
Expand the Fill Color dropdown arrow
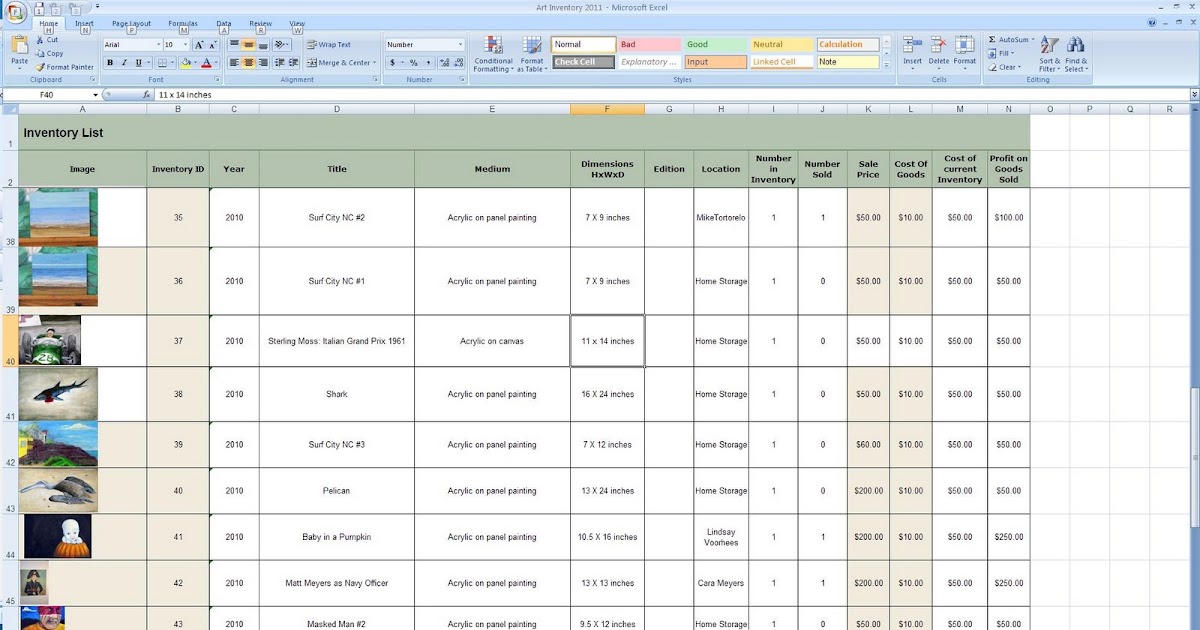pyautogui.click(x=195, y=62)
